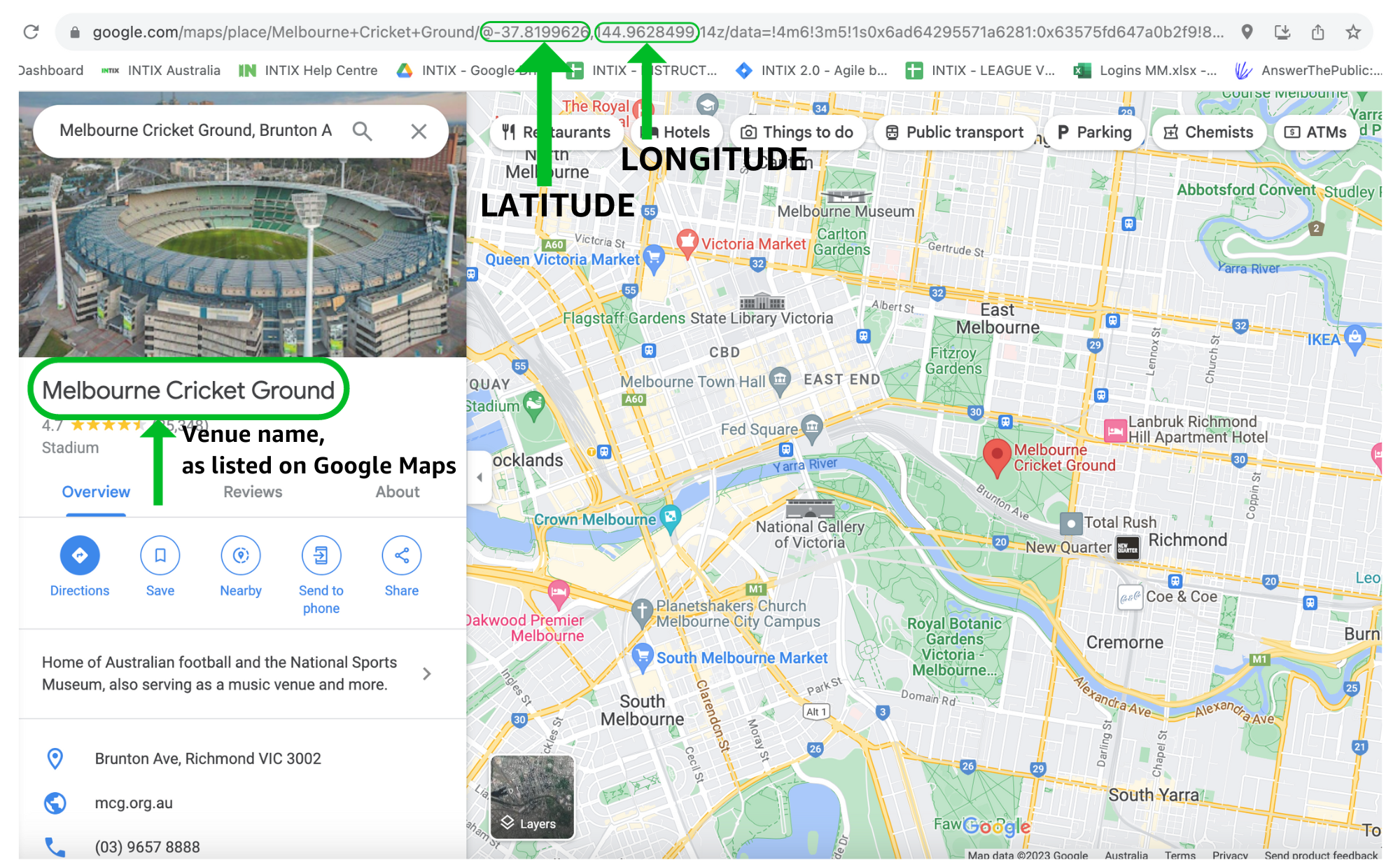Click the lock icon in the address bar

(75, 32)
